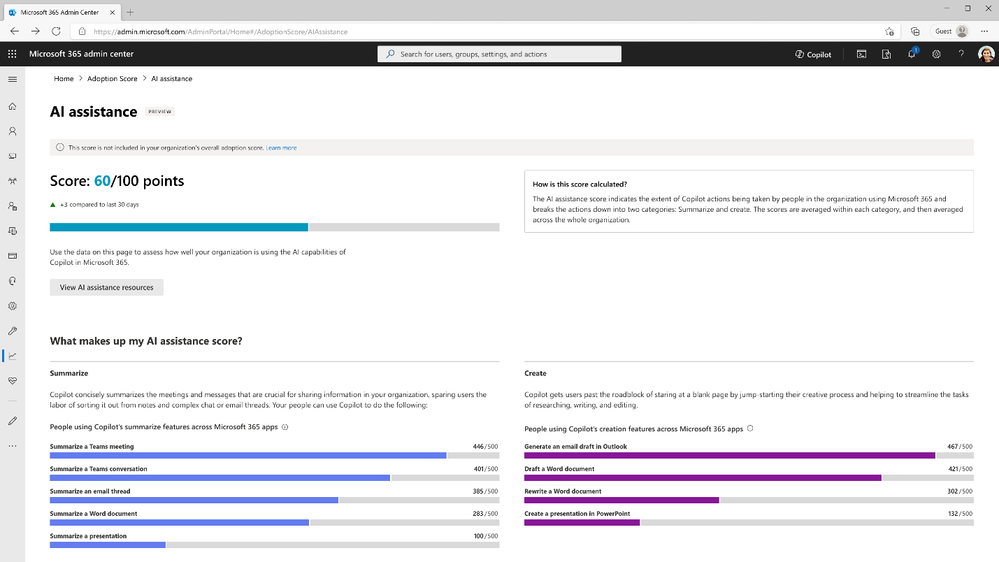The width and height of the screenshot is (999, 562).
Task: Open the Teams & groups sidebar icon
Action: coord(12,181)
